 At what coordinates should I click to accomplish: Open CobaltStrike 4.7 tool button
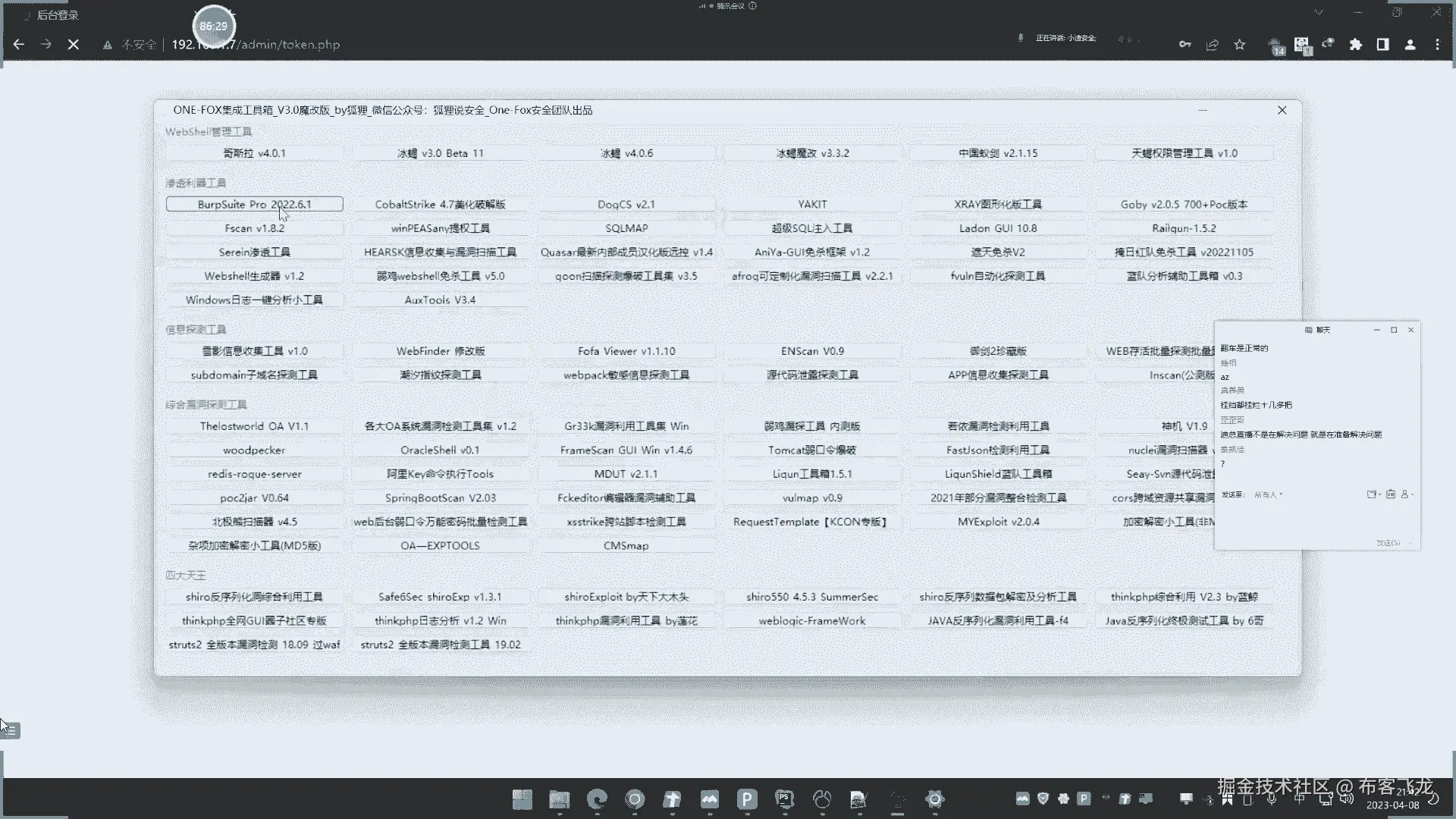[x=440, y=204]
